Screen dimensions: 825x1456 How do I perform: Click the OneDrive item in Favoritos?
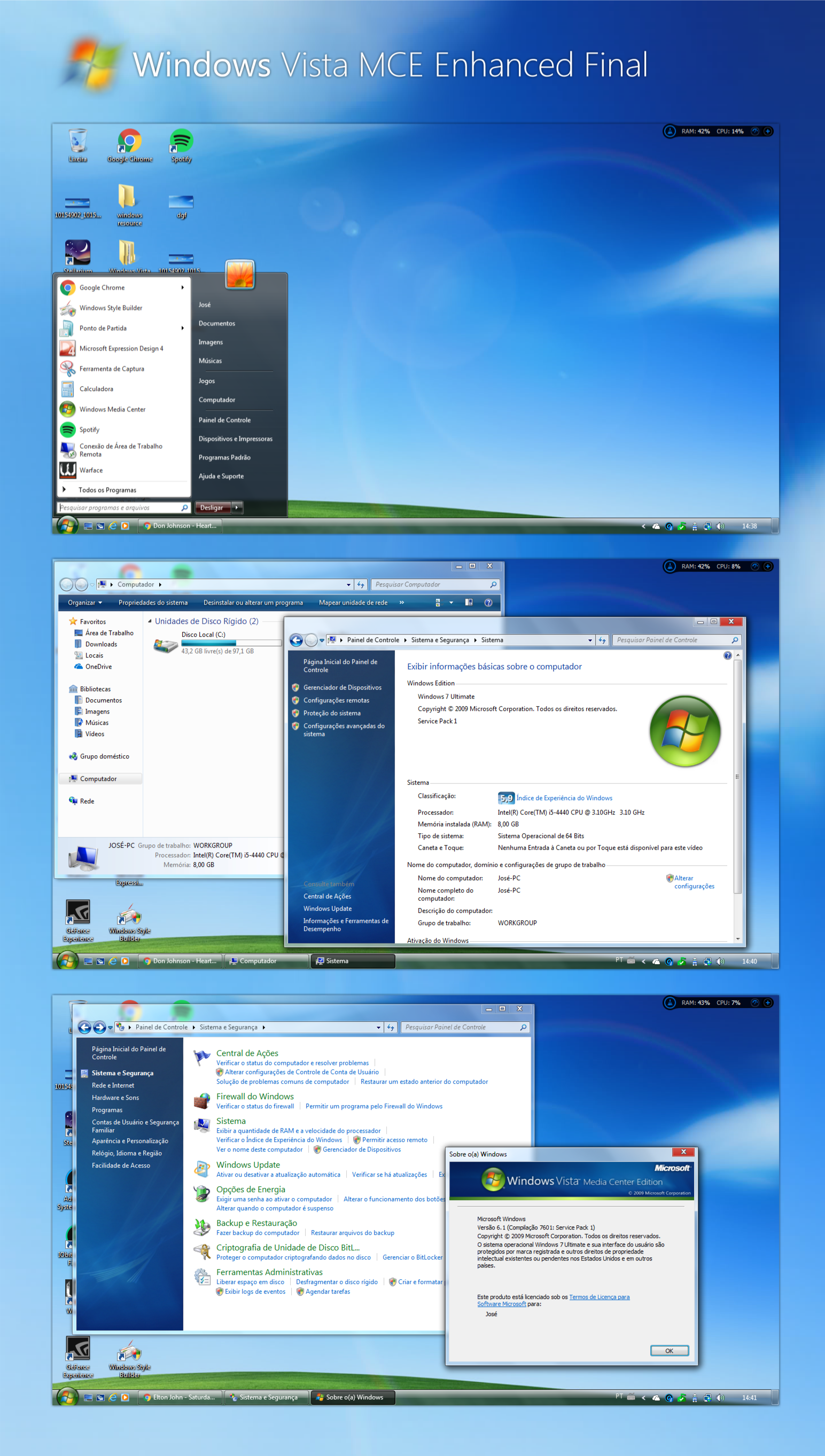pos(93,667)
